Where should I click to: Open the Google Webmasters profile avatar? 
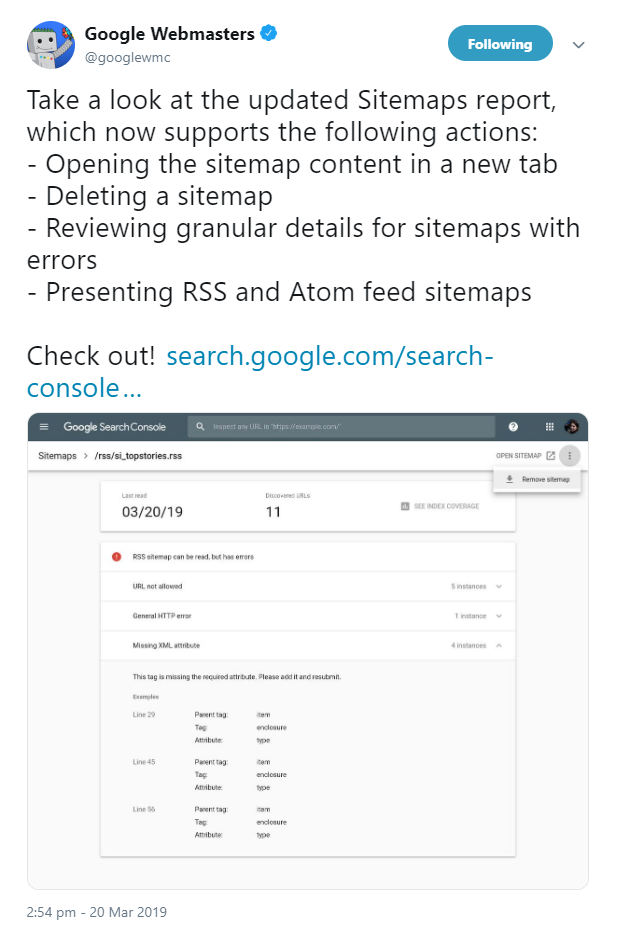point(51,44)
